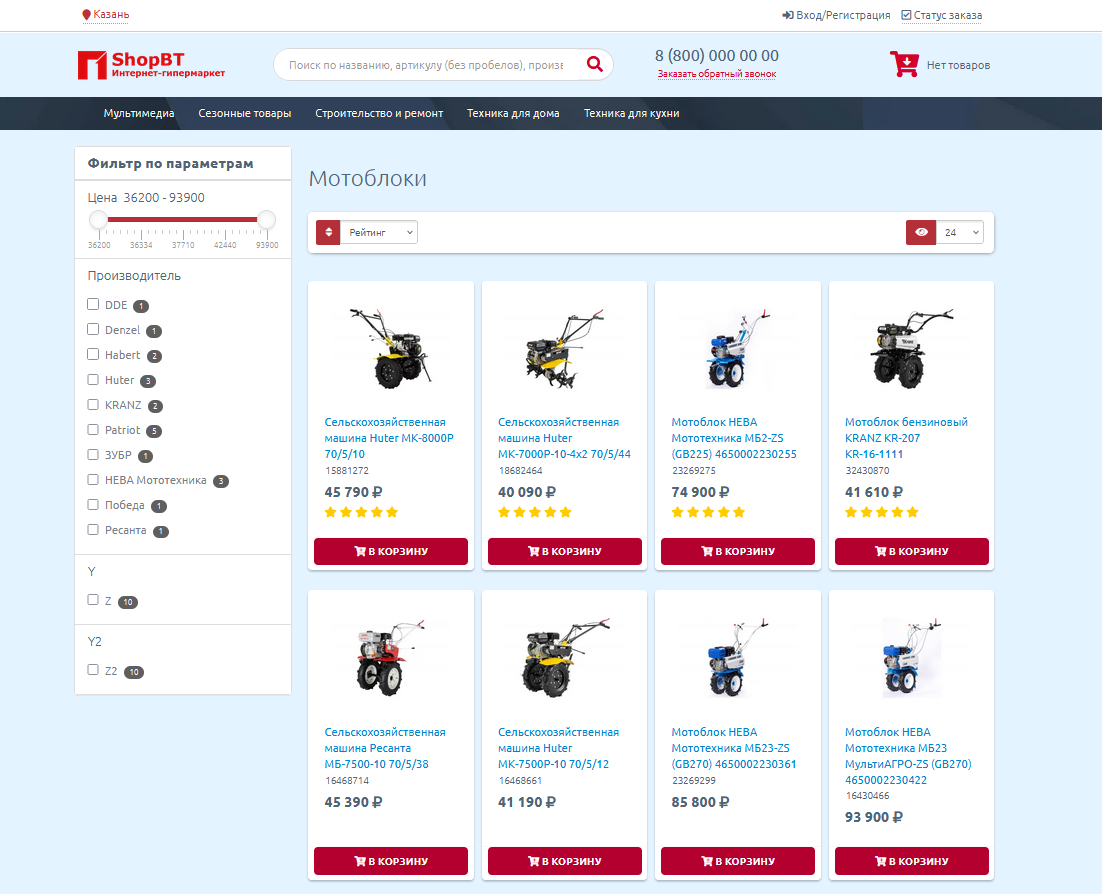1102x894 pixels.
Task: Open the Мультимедиа menu
Action: [x=139, y=113]
